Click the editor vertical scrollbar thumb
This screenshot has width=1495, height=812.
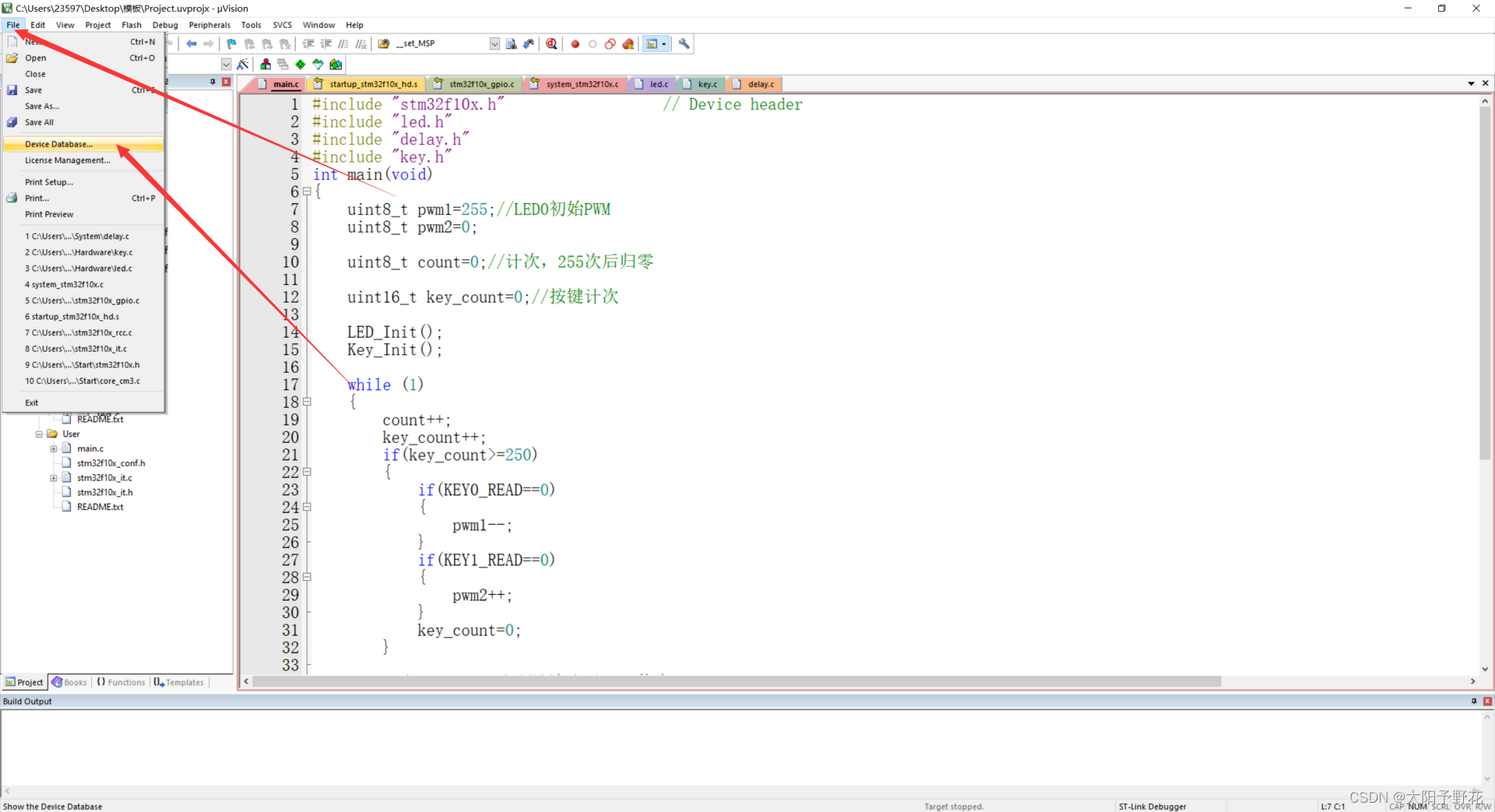point(1485,284)
